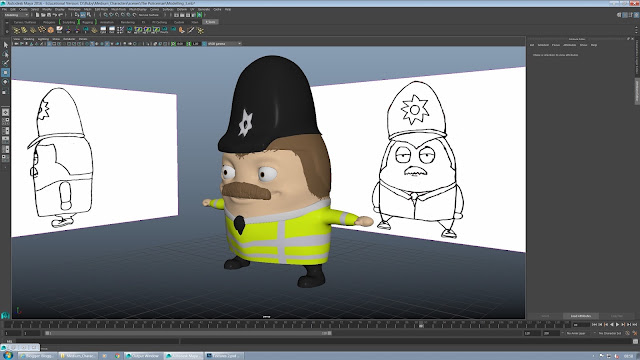640x360 pixels.
Task: Click the Open Scene folder icon
Action: 43,15
